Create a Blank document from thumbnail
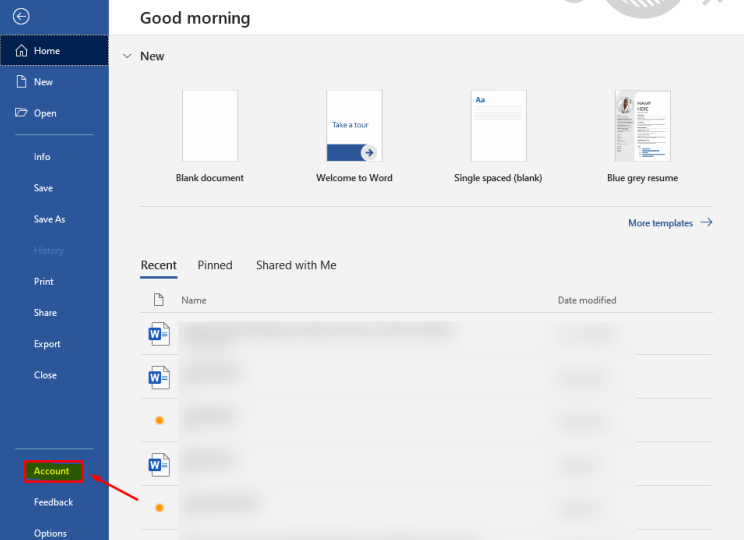Screen dimensions: 744x540 (210, 126)
